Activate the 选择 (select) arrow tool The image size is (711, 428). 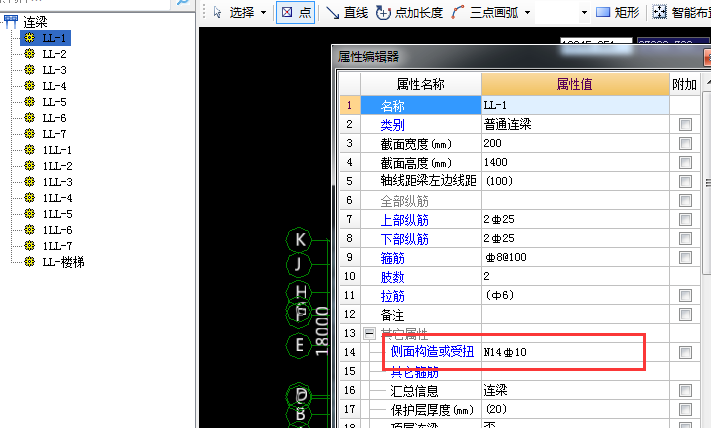[x=234, y=12]
